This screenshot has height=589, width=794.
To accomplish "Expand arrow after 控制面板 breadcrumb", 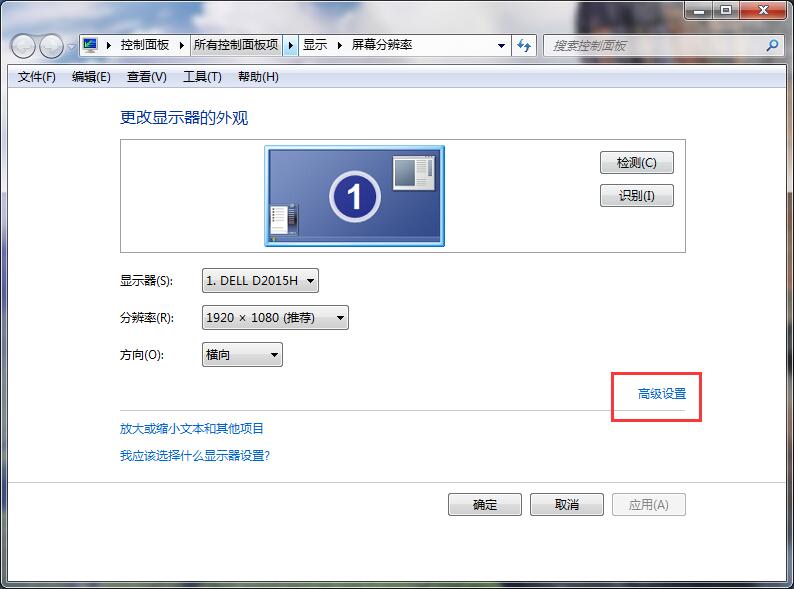I will click(182, 46).
